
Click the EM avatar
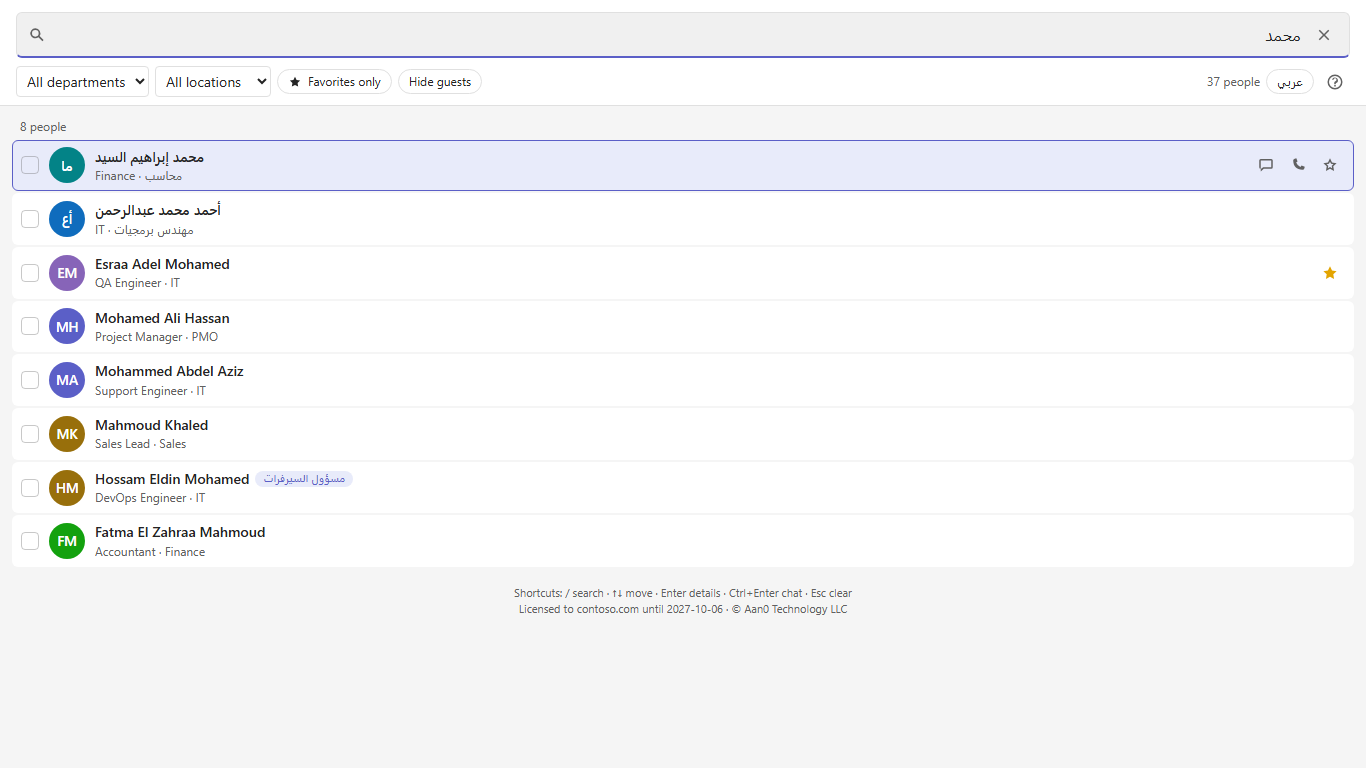pyautogui.click(x=67, y=273)
